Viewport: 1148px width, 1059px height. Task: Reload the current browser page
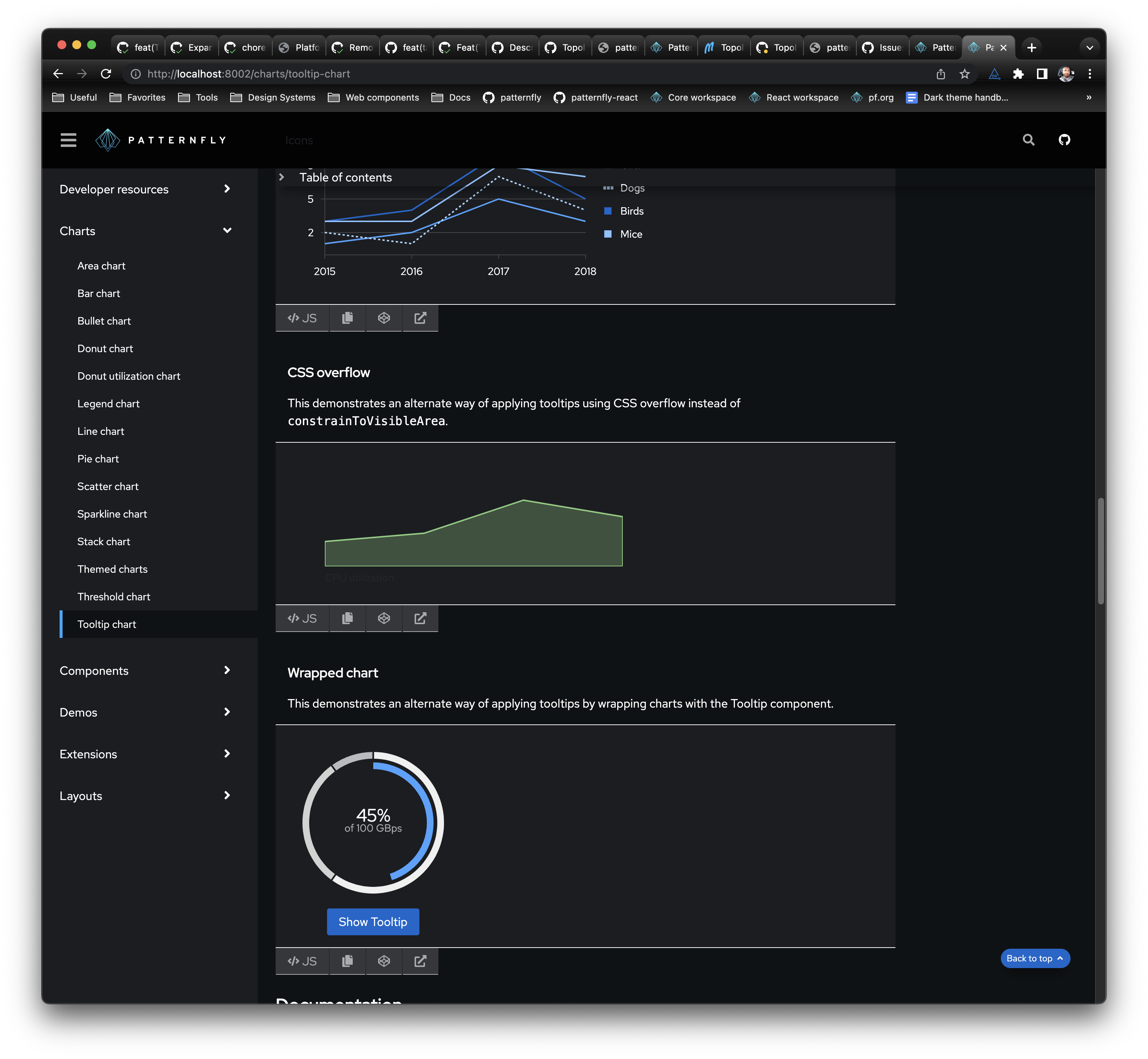(x=106, y=74)
